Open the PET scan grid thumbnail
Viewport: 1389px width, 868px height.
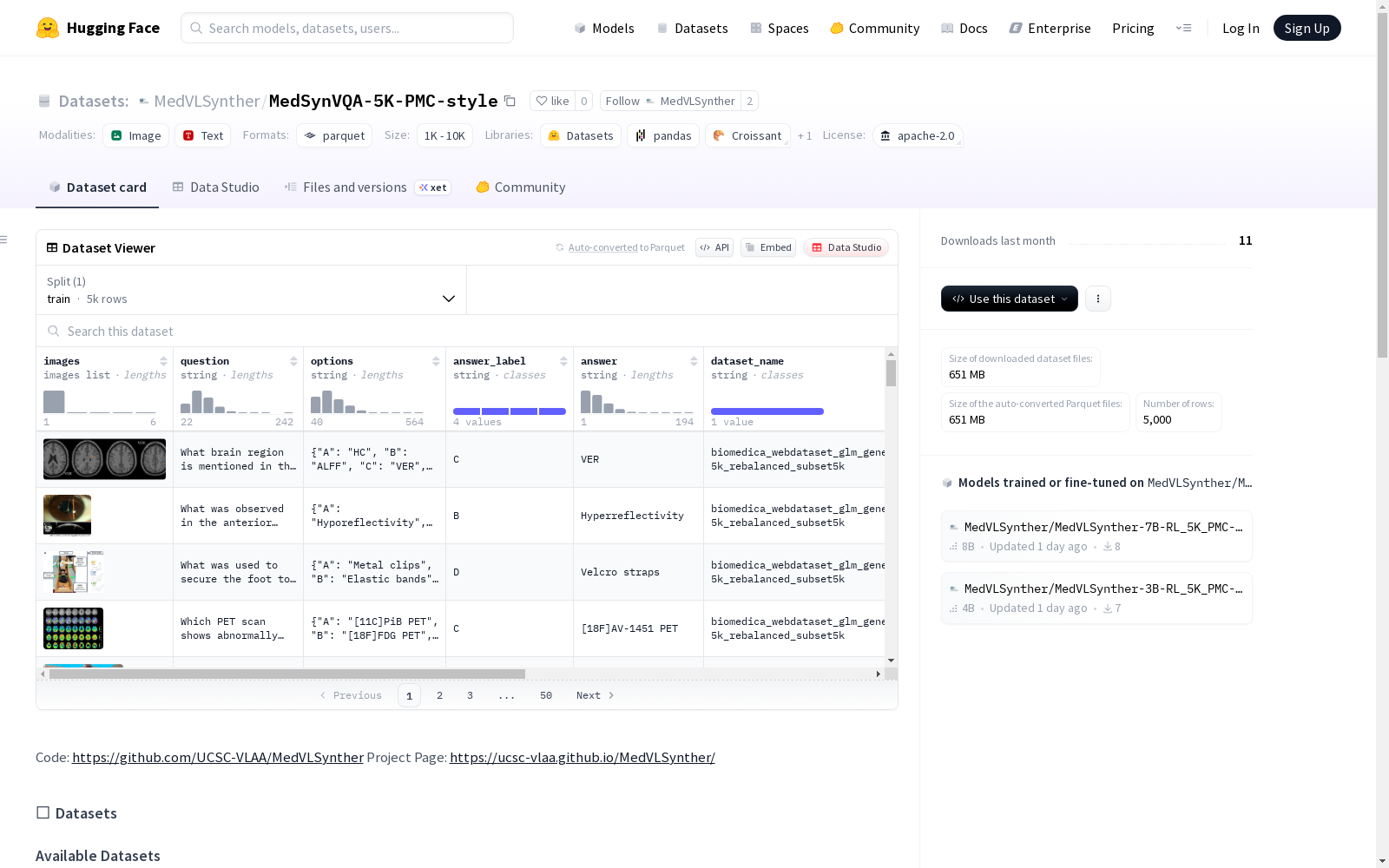coord(73,628)
